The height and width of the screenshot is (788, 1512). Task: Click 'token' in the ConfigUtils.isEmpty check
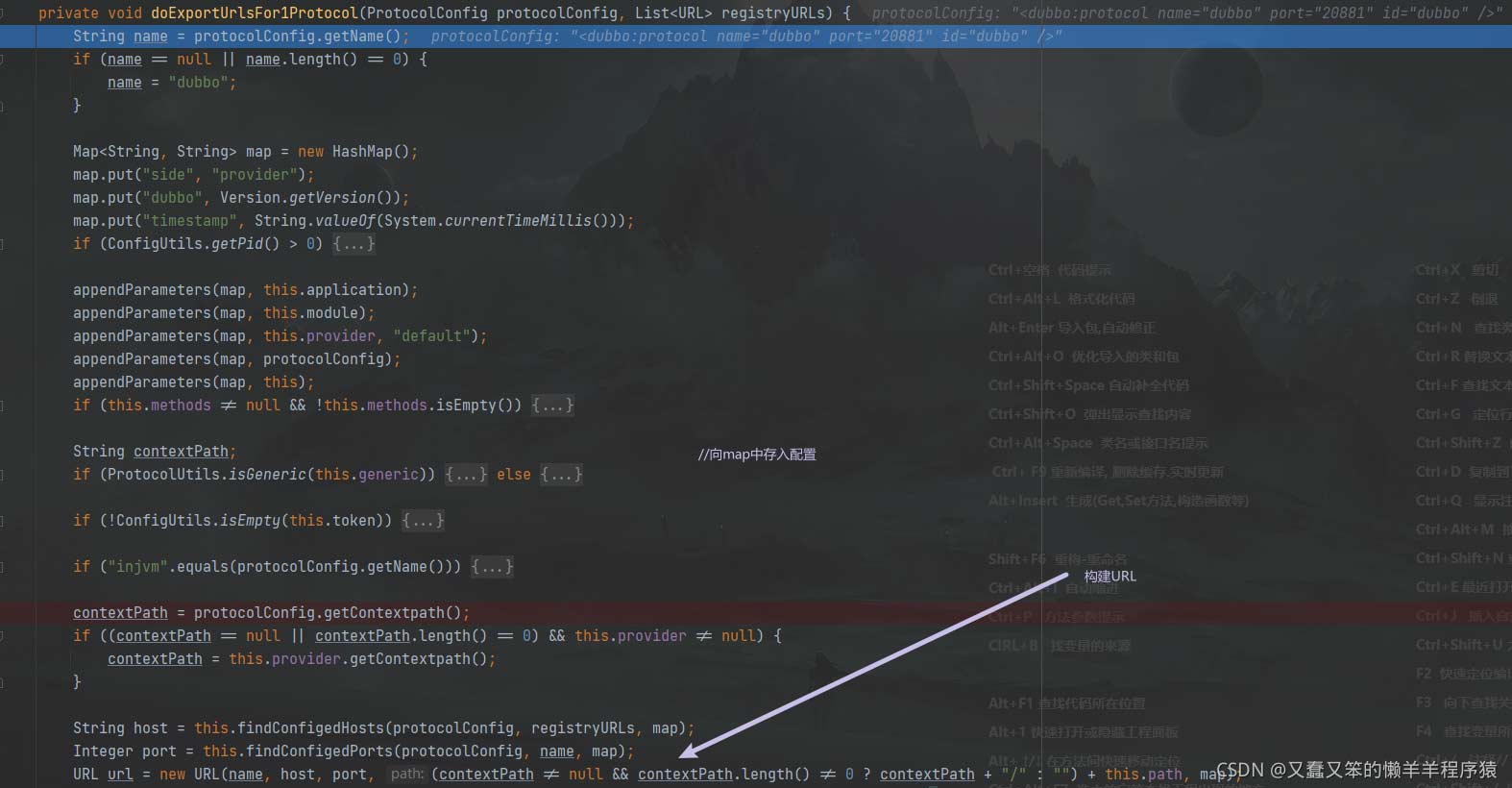[x=354, y=521]
